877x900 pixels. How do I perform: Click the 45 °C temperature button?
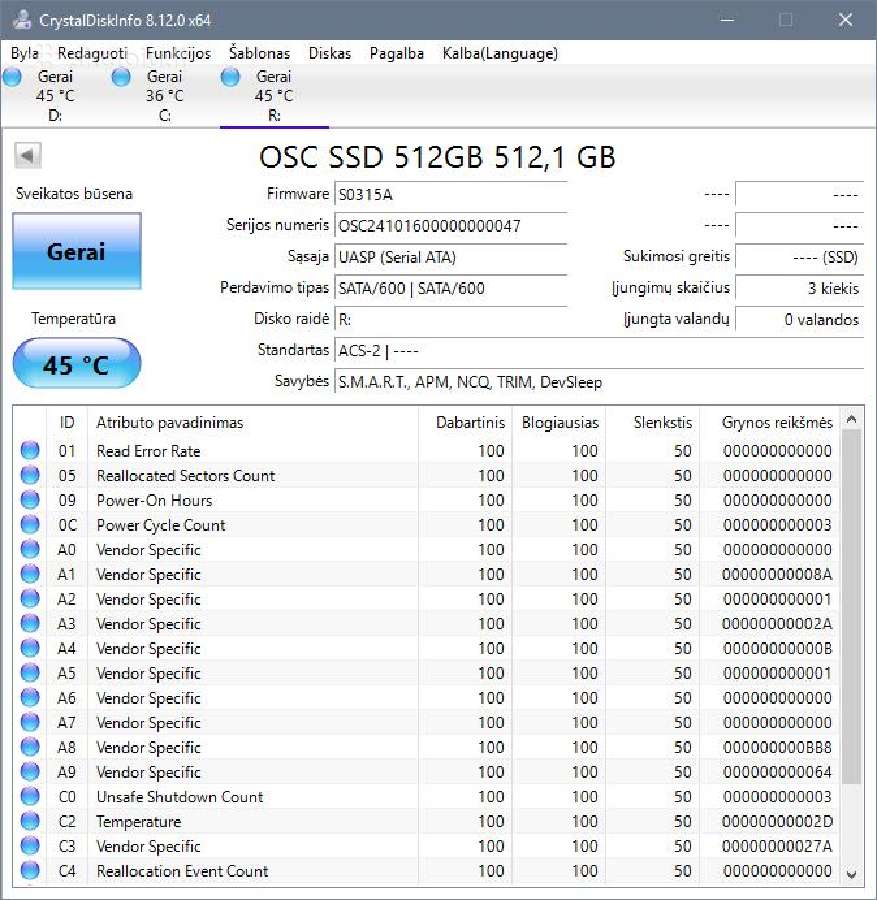(77, 364)
